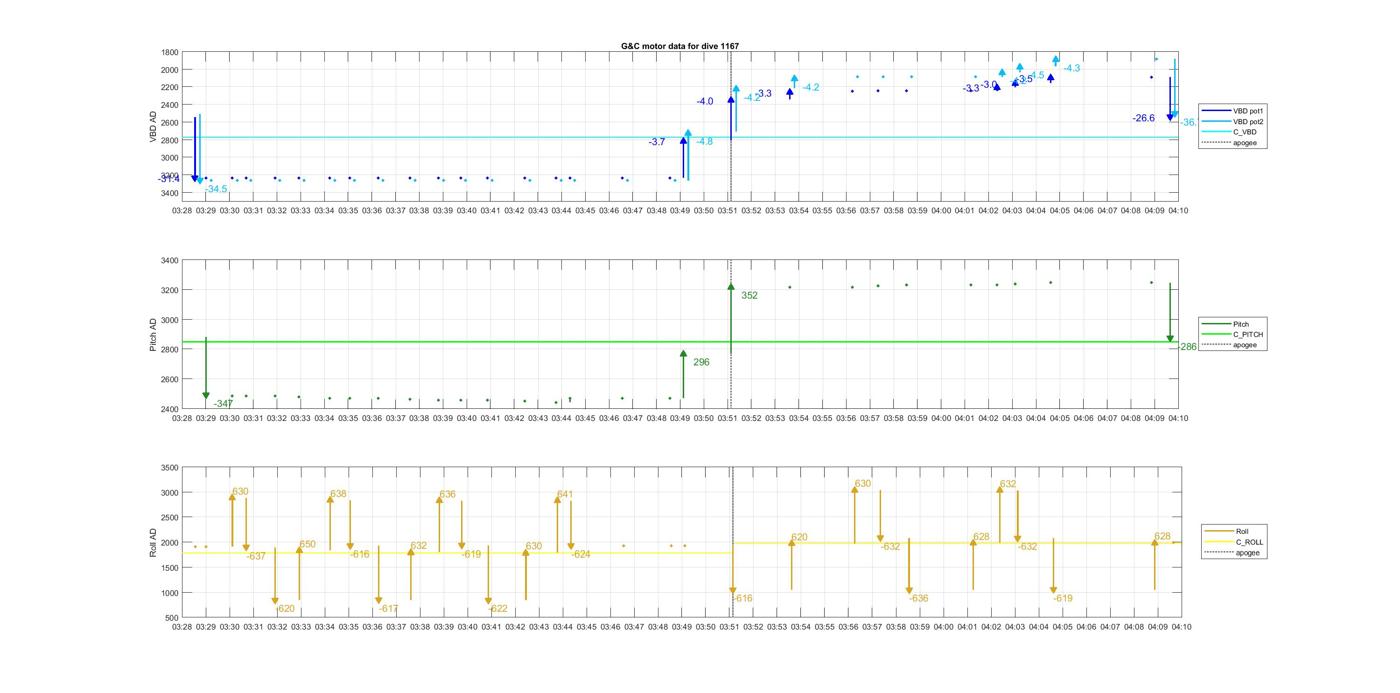Click the 'VBD AD' y-axis label
This screenshot has height=693, width=1400.
[153, 125]
